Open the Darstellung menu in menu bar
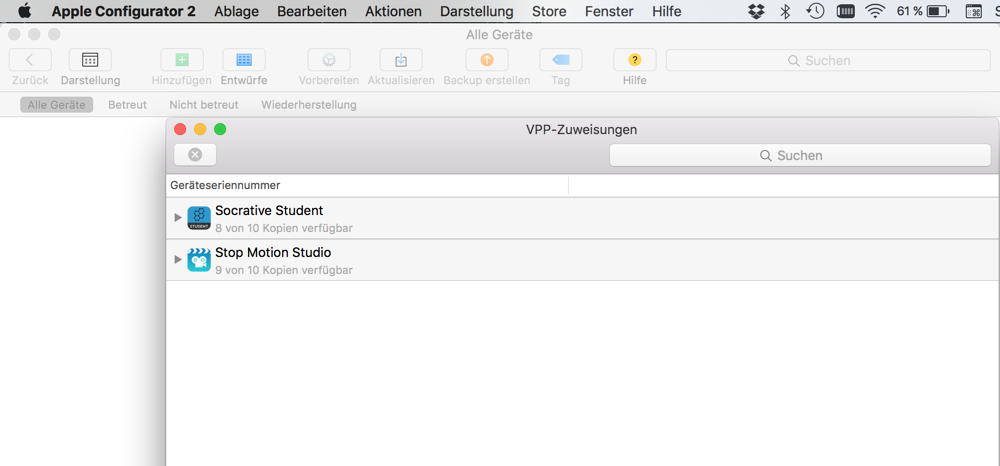 [476, 11]
